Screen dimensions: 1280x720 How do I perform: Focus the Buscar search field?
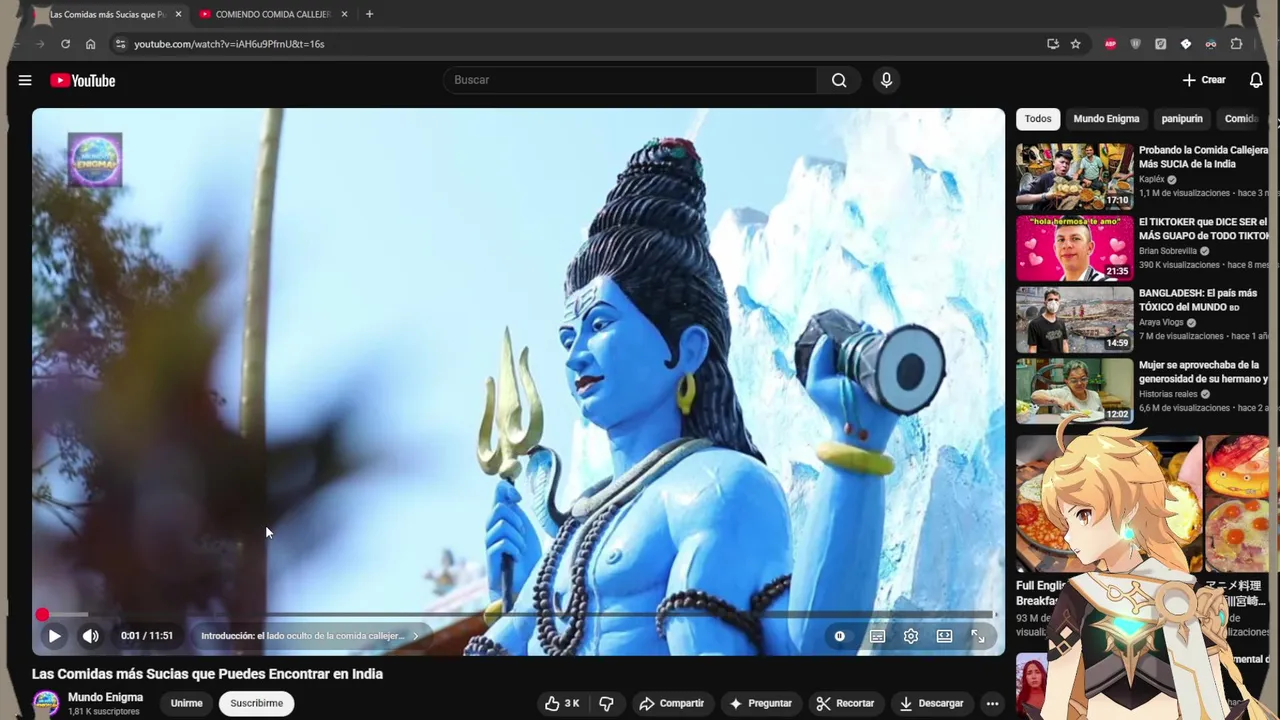[630, 80]
